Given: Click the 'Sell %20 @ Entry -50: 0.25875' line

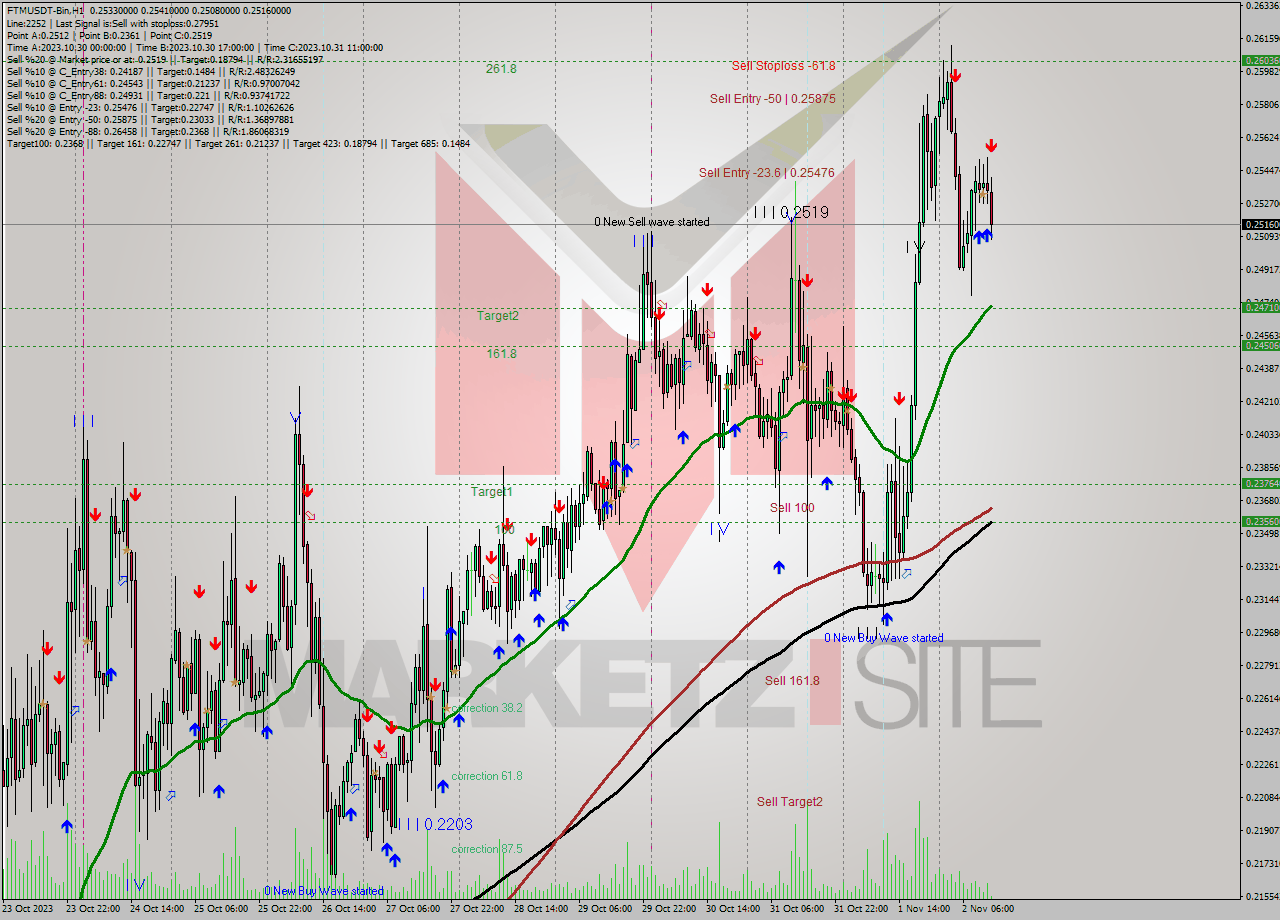Looking at the screenshot, I should (x=151, y=119).
